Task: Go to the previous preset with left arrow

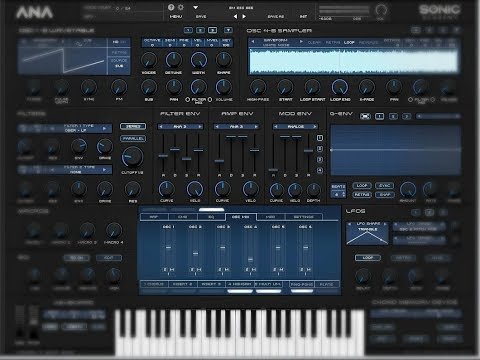Action: coord(235,16)
